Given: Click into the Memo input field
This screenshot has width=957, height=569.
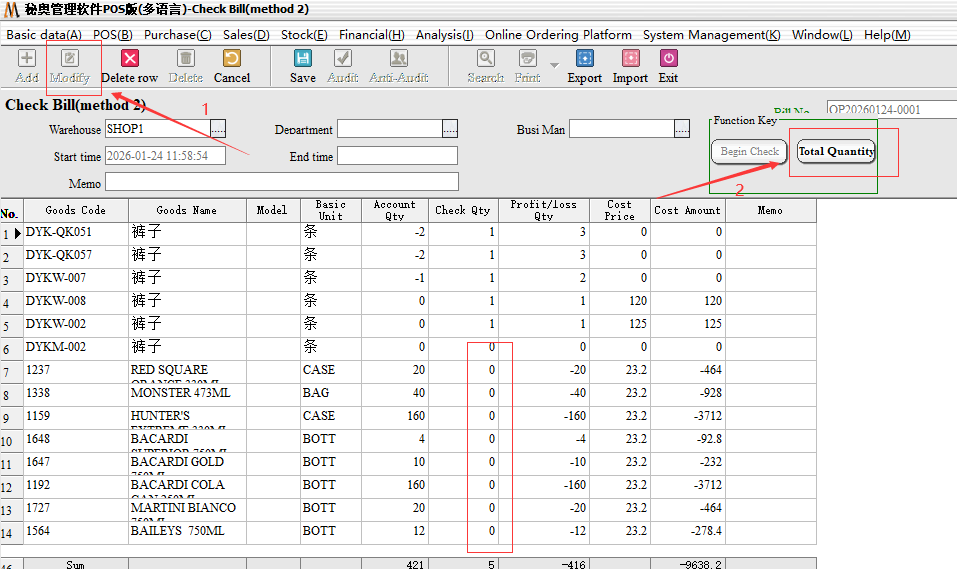Looking at the screenshot, I should [281, 182].
